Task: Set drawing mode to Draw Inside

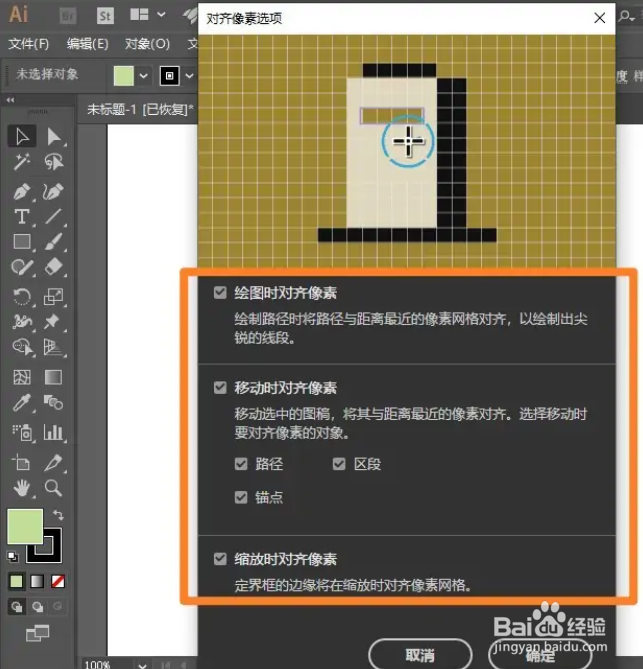Action: [58, 606]
